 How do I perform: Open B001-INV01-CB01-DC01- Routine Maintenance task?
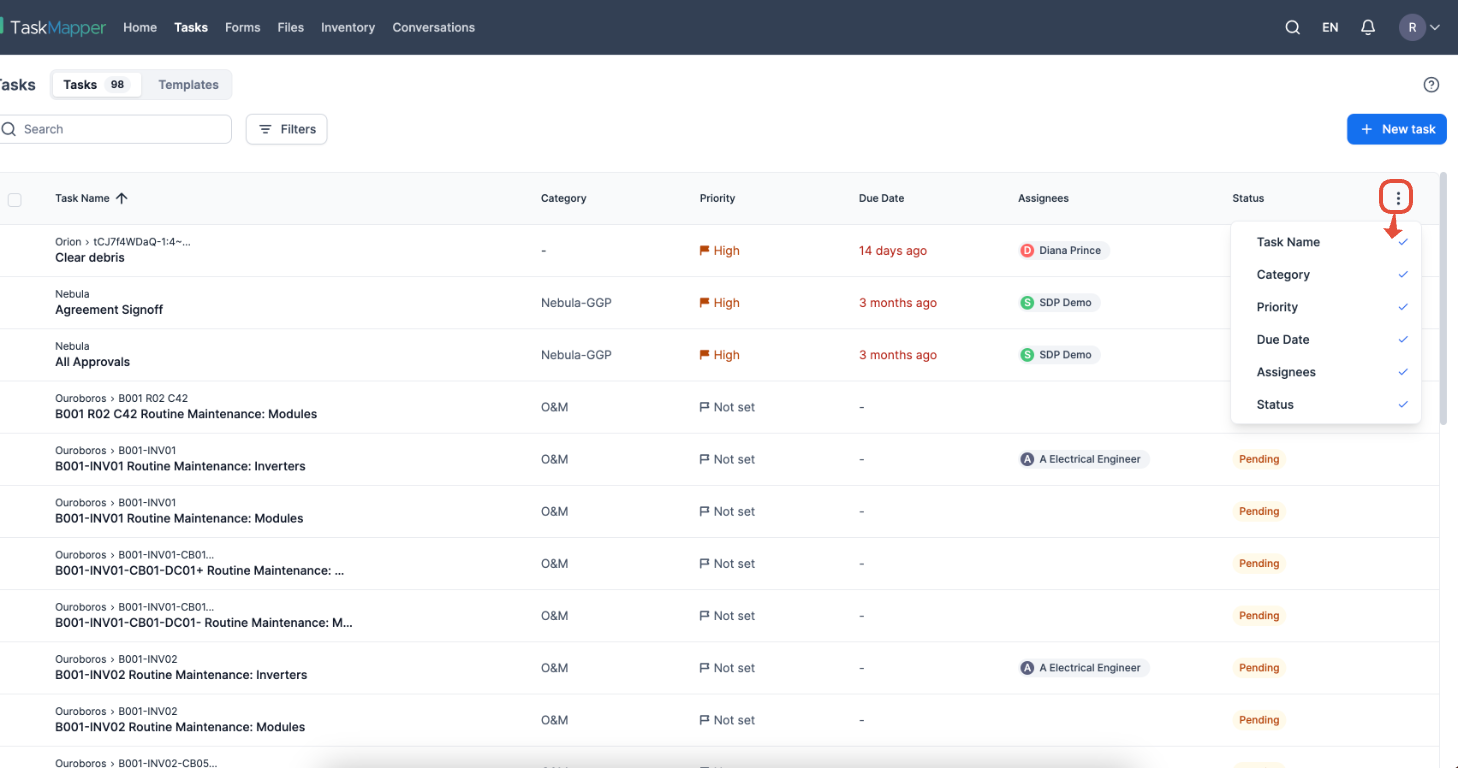[203, 623]
